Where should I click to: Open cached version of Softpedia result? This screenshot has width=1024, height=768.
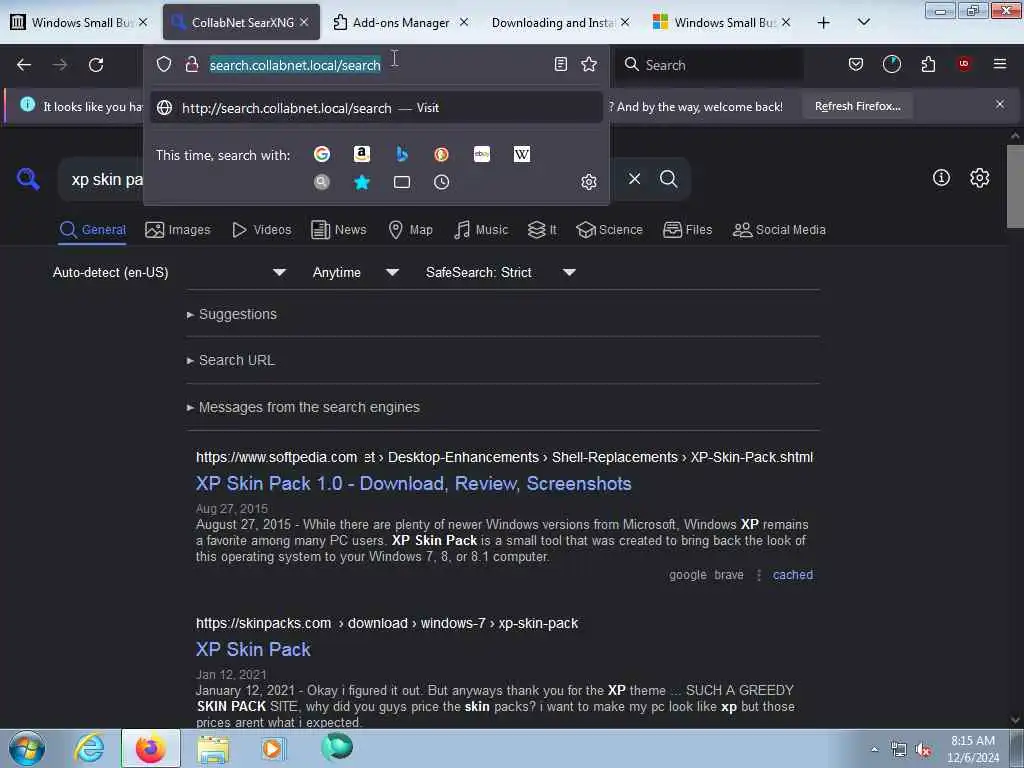(x=793, y=575)
